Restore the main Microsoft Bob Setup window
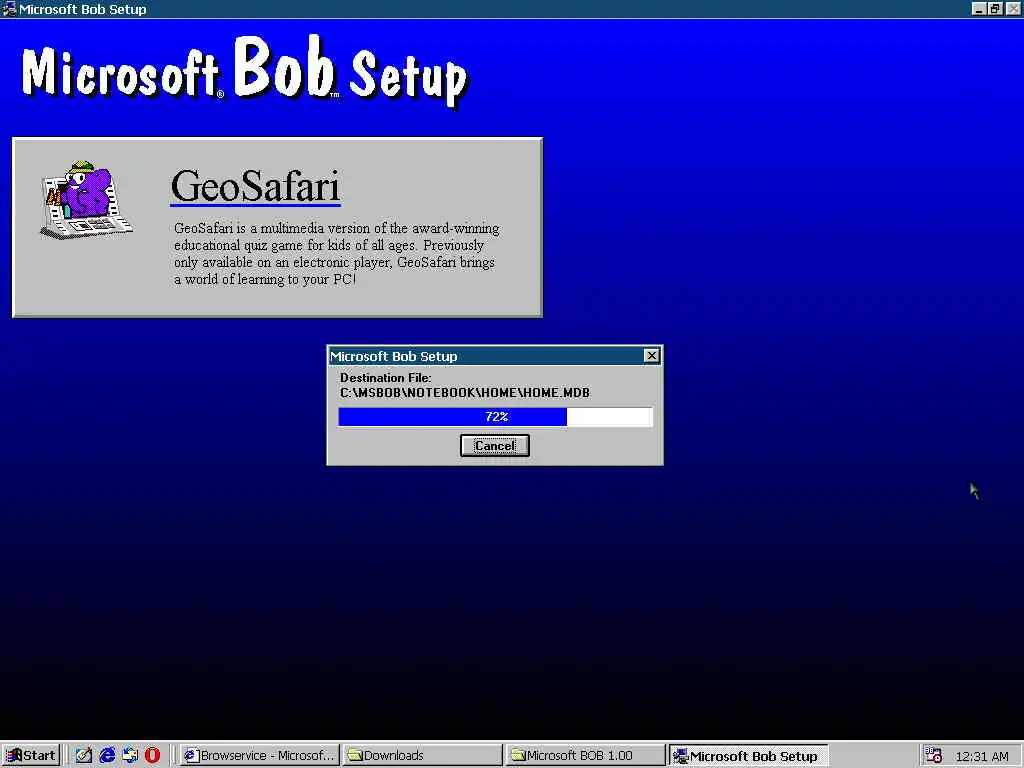 (995, 9)
